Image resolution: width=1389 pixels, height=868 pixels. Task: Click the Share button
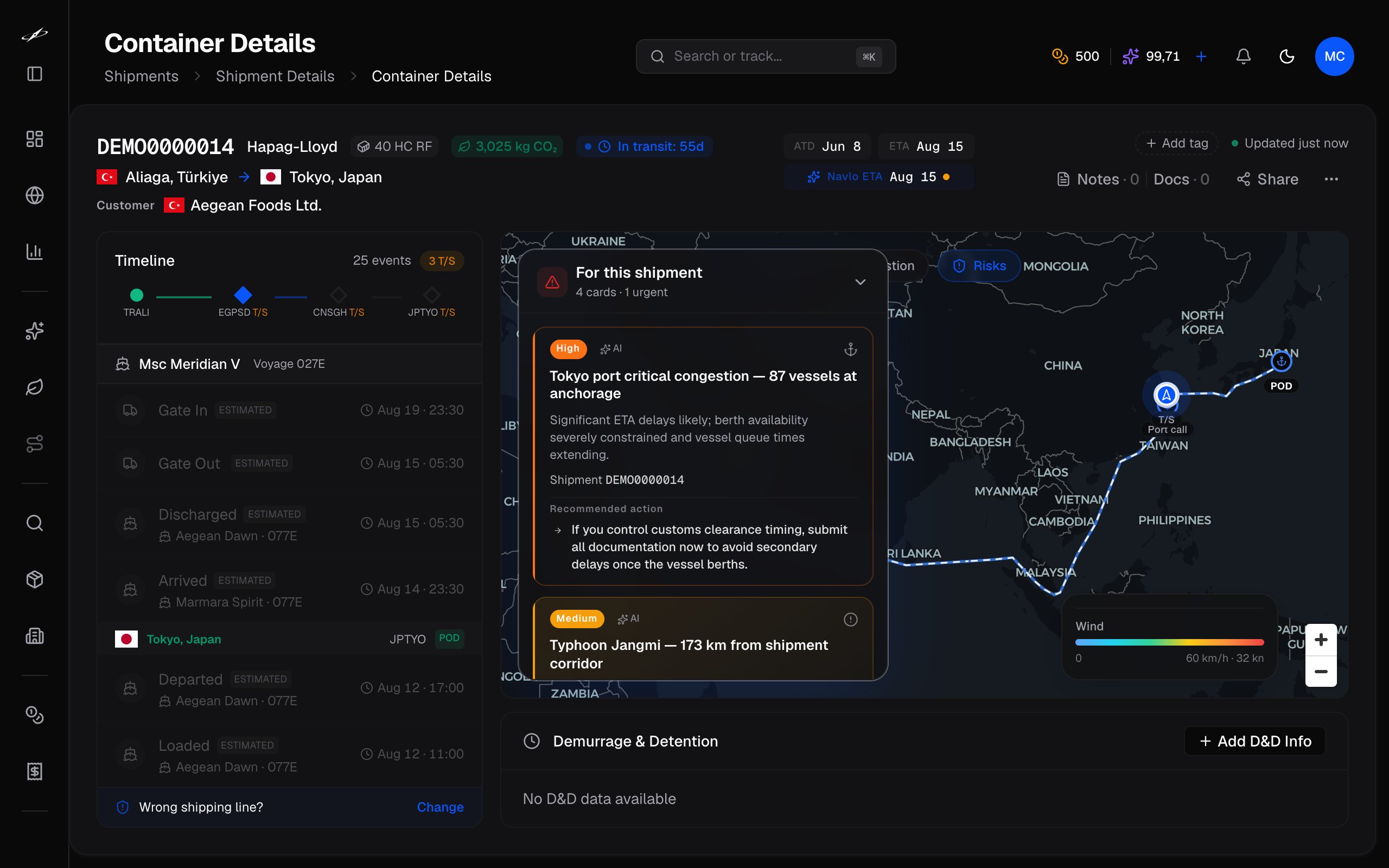(1267, 179)
